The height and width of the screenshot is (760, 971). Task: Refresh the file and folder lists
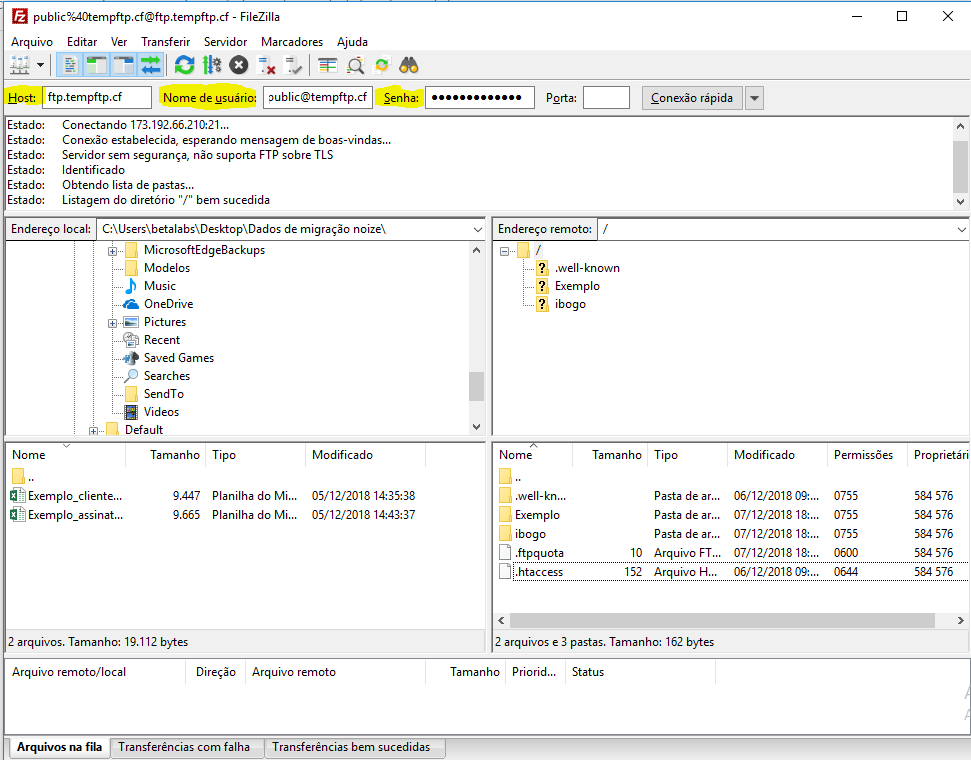[184, 66]
